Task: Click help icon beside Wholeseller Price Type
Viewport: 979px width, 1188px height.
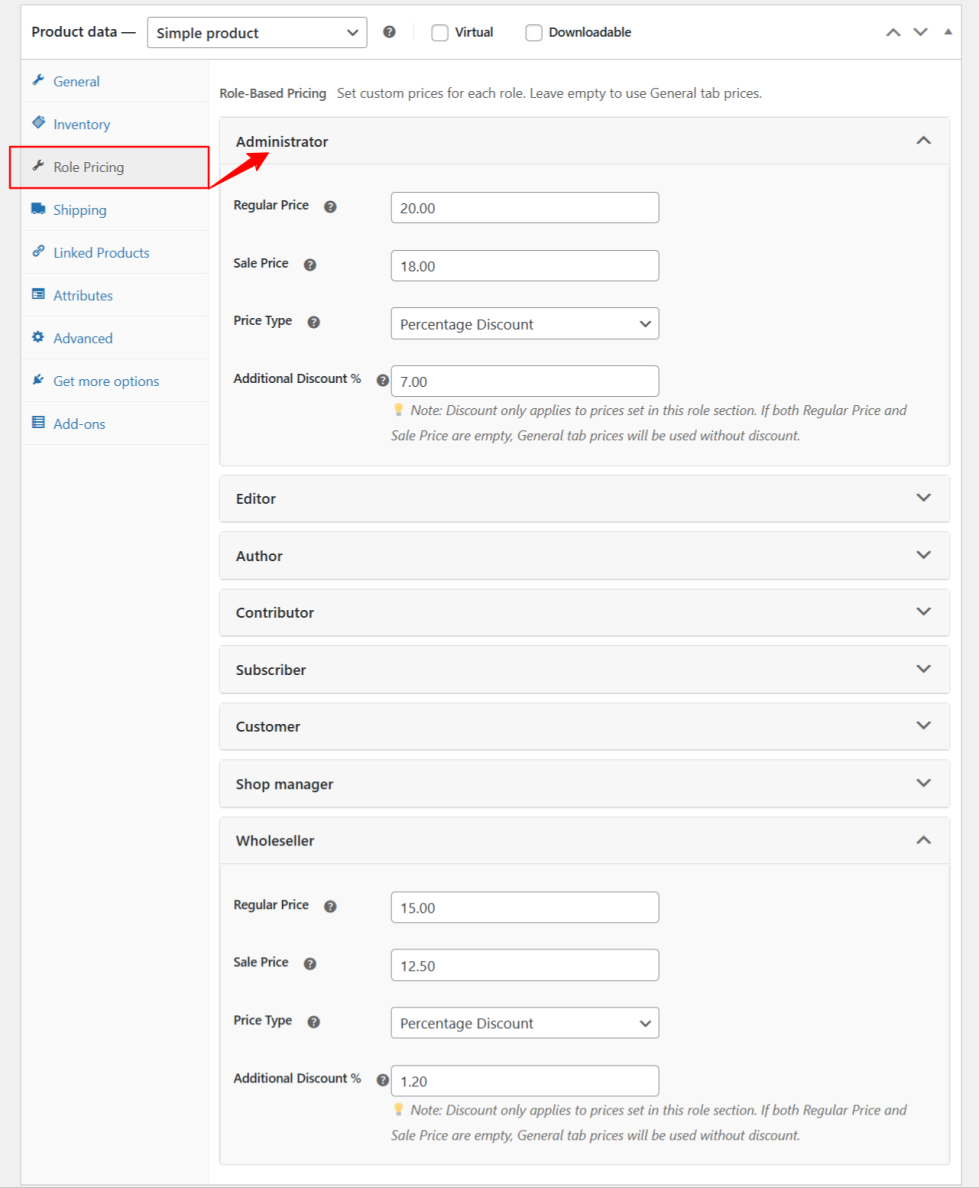Action: pos(313,1022)
